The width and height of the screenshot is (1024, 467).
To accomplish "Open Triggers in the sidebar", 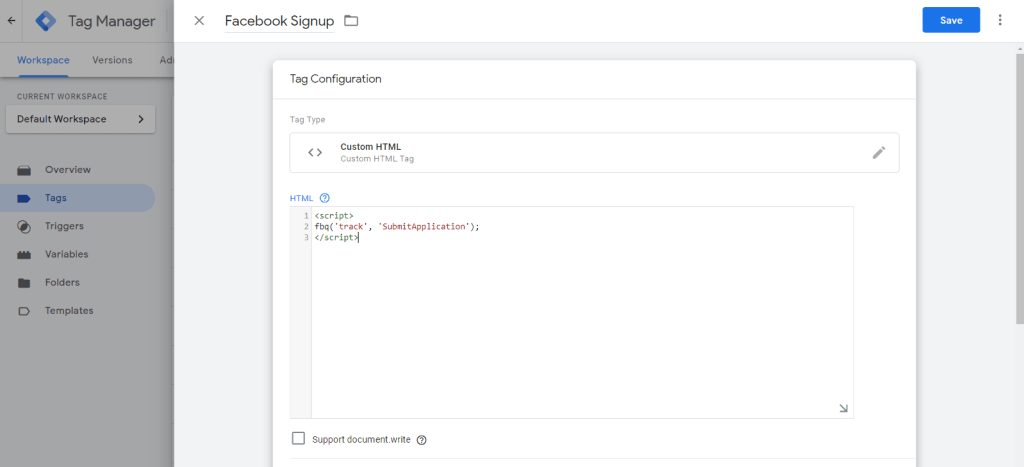I will pyautogui.click(x=64, y=226).
